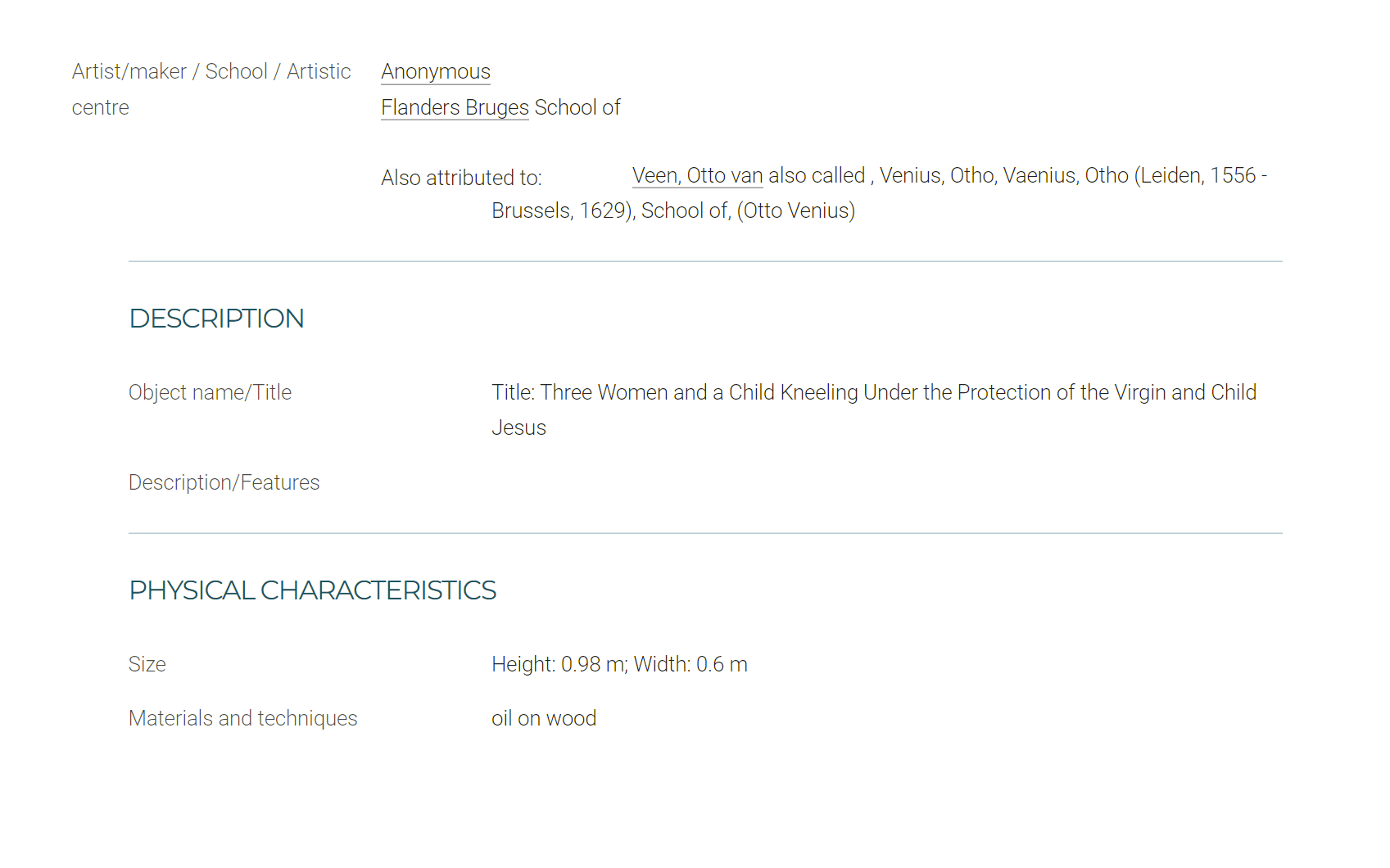This screenshot has height=868, width=1390.
Task: Click the Also attributed to label
Action: (461, 179)
